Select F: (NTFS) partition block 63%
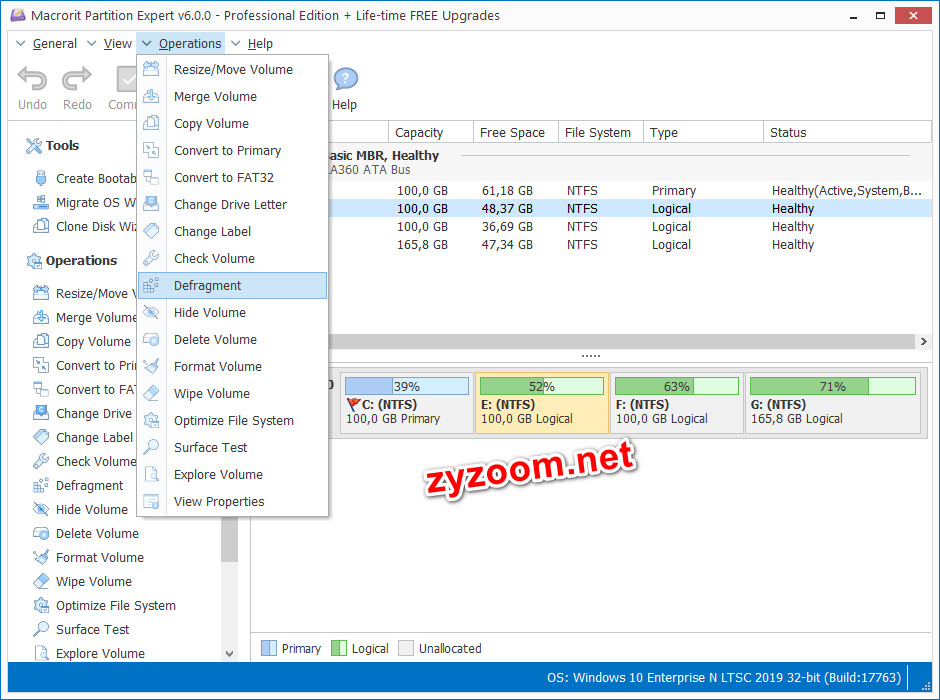940x700 pixels. point(677,403)
